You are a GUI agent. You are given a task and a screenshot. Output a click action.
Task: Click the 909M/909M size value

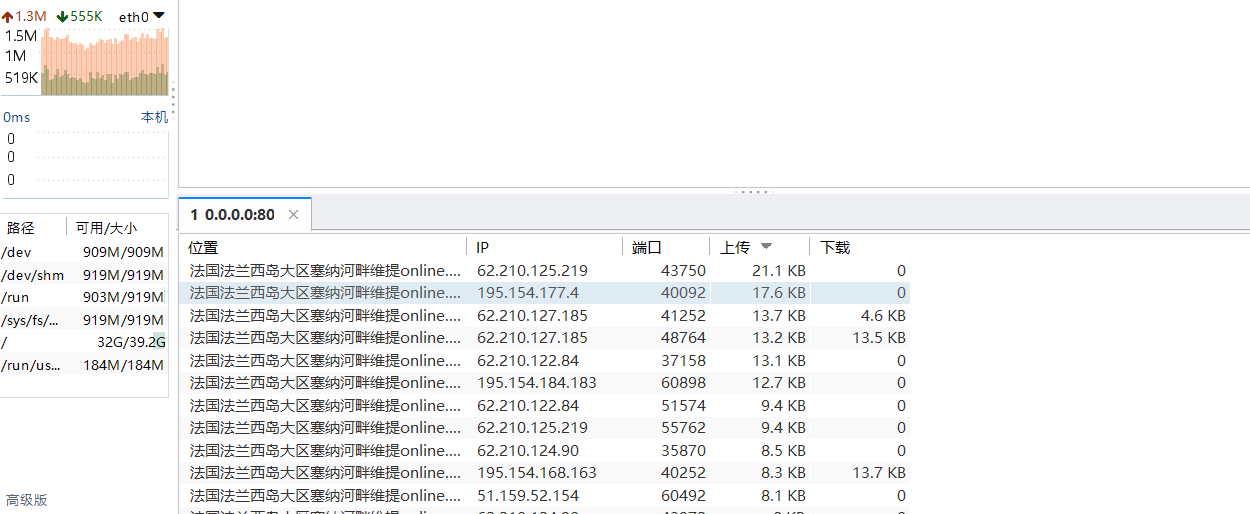coord(123,252)
